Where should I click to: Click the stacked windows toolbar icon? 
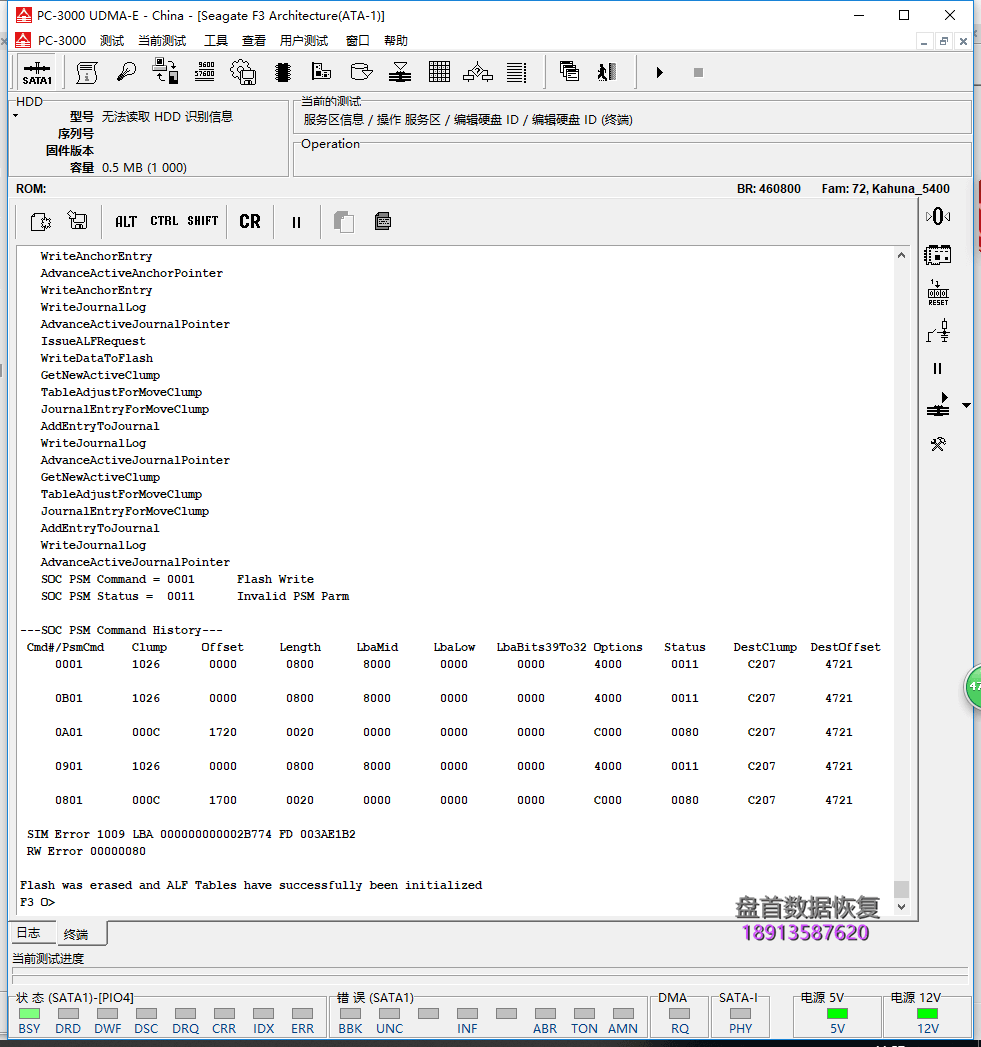[x=569, y=71]
